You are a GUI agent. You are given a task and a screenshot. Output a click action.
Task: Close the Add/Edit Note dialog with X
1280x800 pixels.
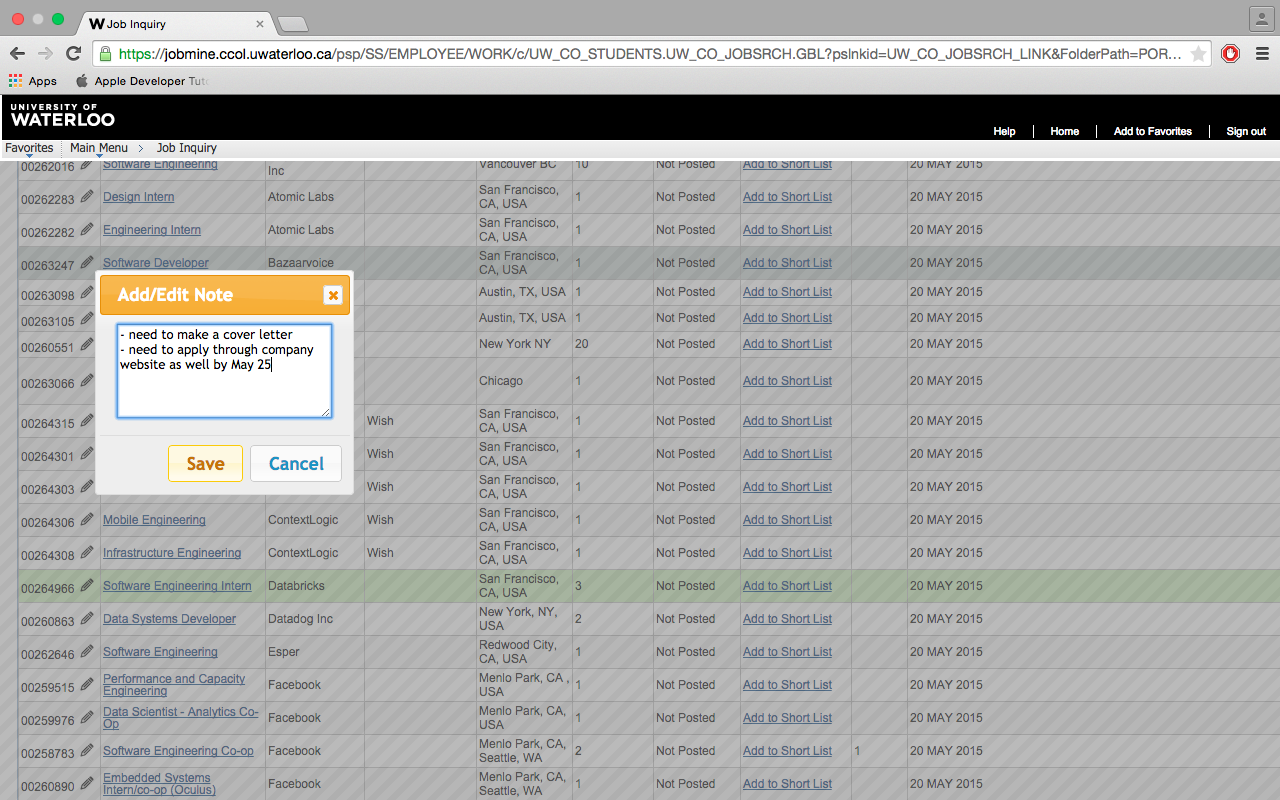click(x=333, y=295)
